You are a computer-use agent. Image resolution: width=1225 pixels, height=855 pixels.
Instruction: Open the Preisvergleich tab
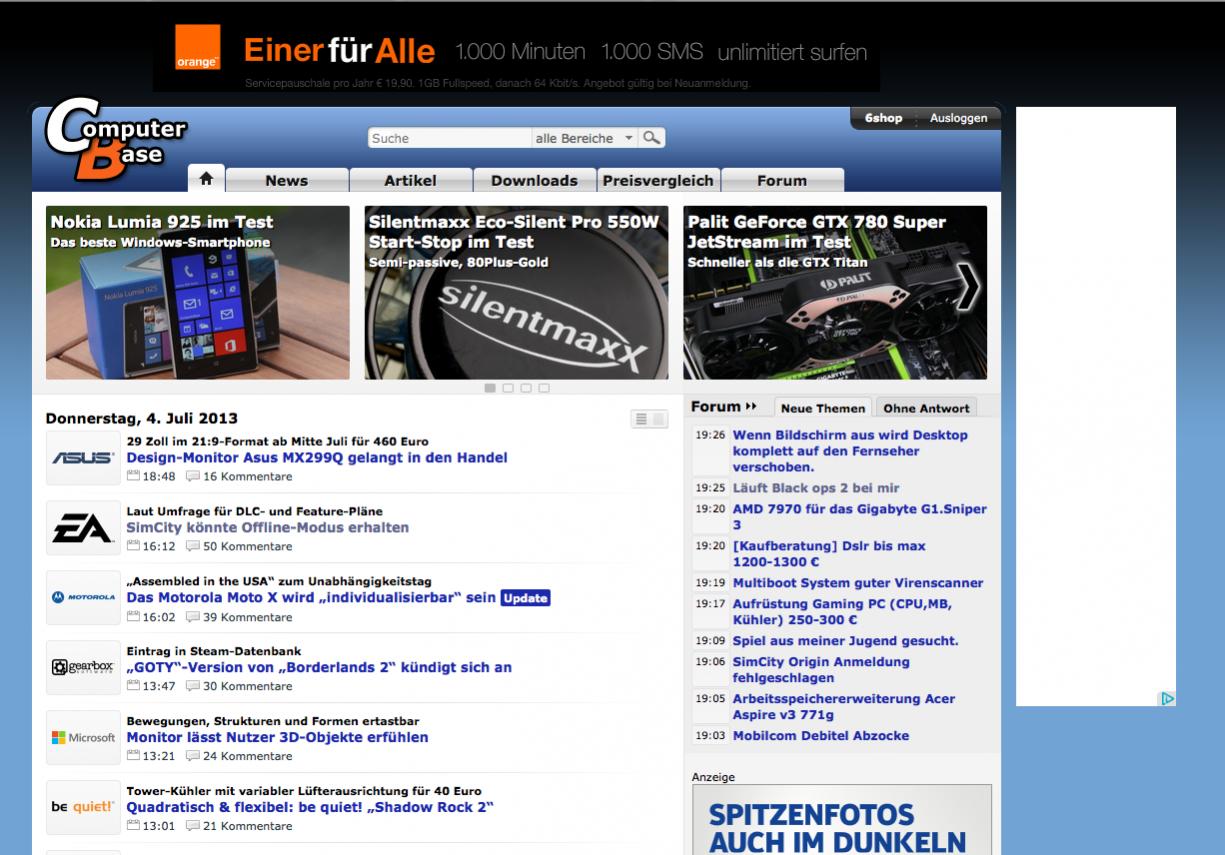pyautogui.click(x=658, y=180)
